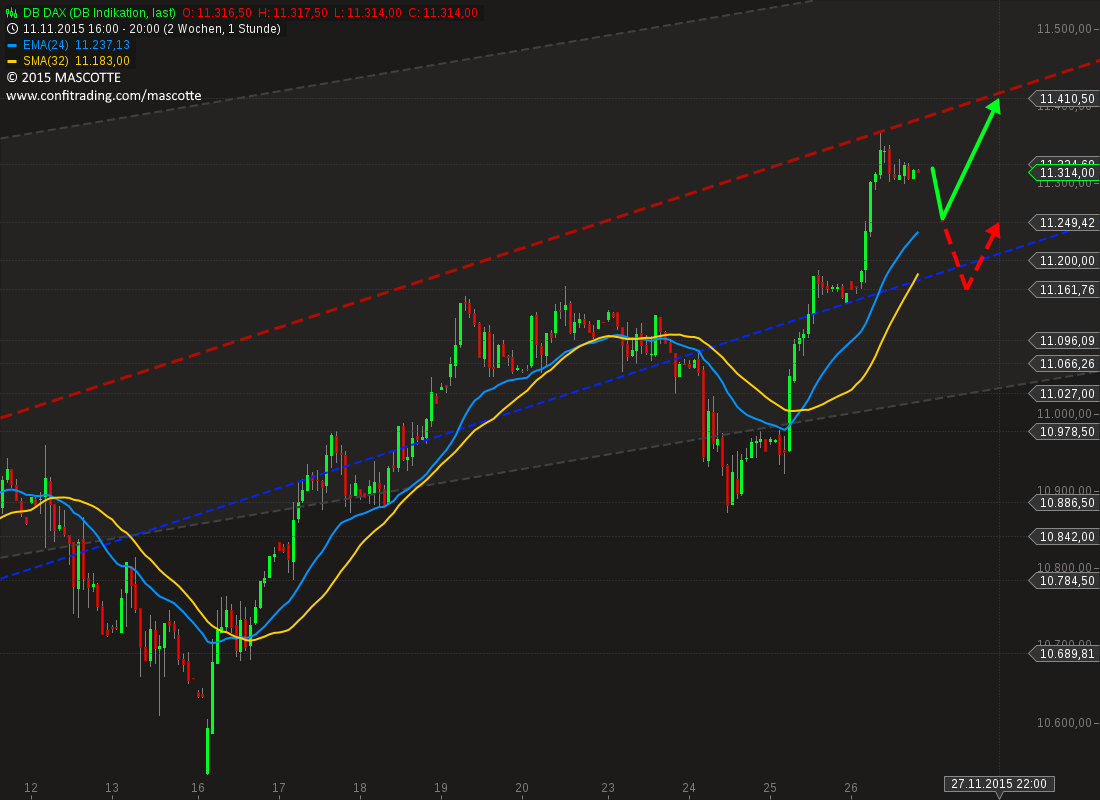
Task: Click the EMA(24) indicator label text
Action: pyautogui.click(x=46, y=45)
